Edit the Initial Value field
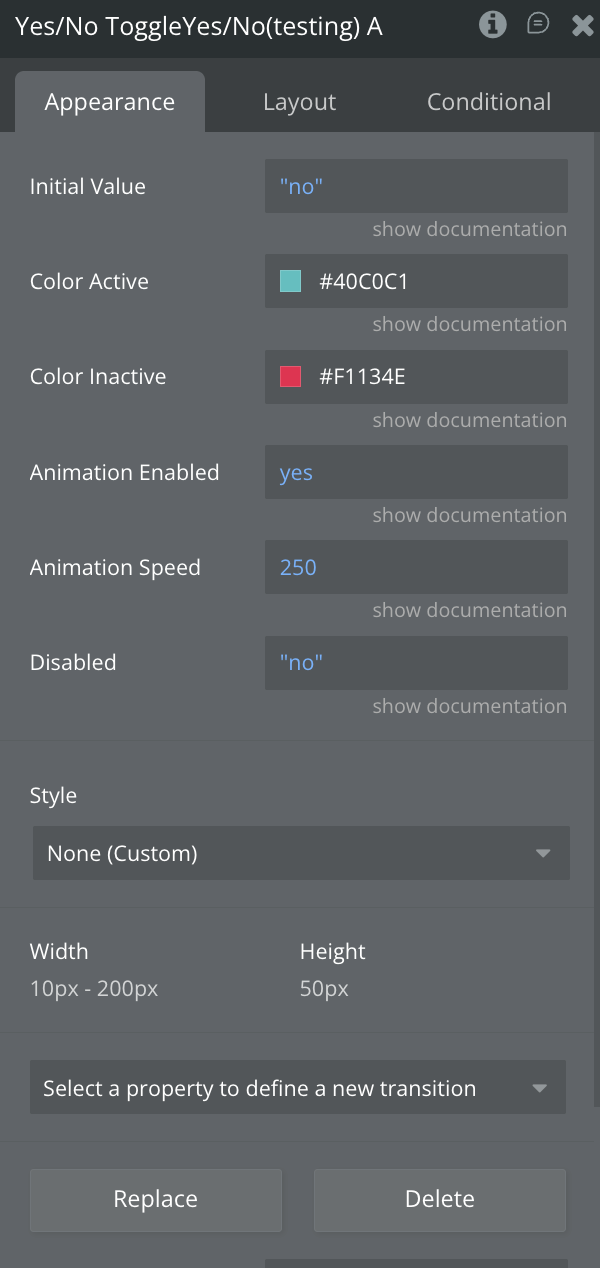This screenshot has width=600, height=1268. click(416, 186)
